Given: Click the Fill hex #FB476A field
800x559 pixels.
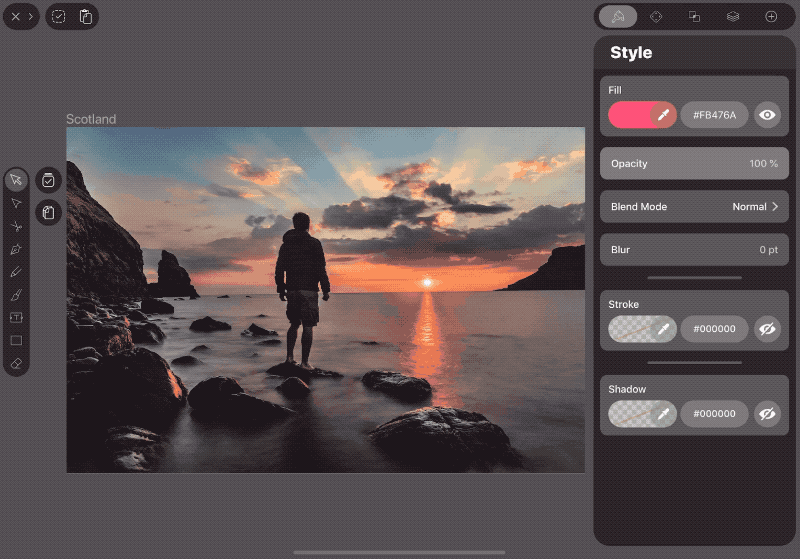Looking at the screenshot, I should [x=714, y=115].
